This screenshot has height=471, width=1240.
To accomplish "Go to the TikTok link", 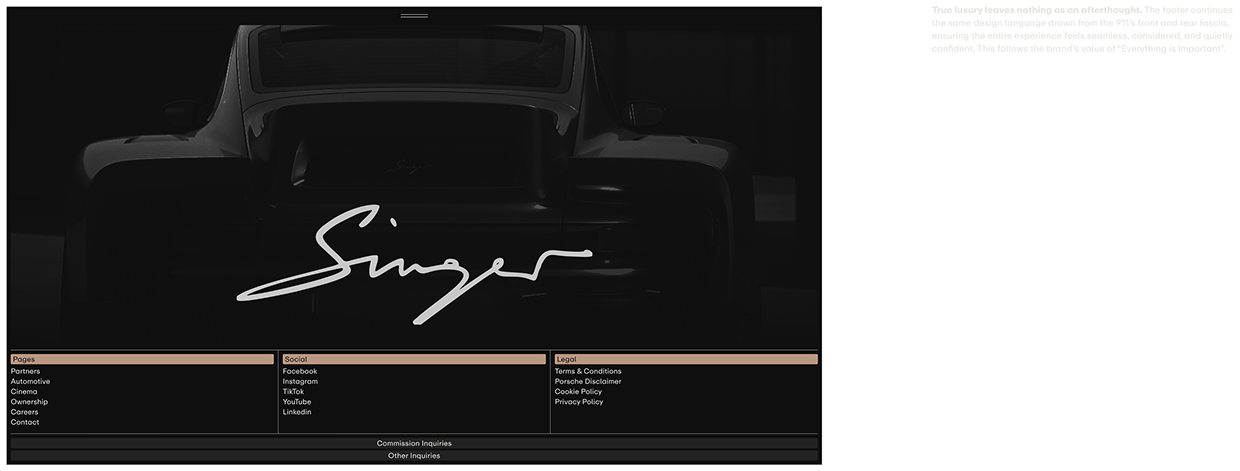I will pos(293,391).
